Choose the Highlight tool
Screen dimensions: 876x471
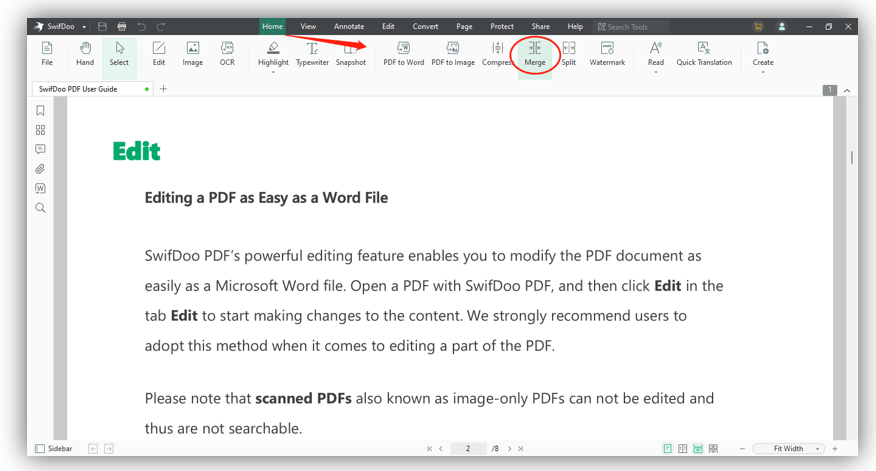[x=273, y=53]
